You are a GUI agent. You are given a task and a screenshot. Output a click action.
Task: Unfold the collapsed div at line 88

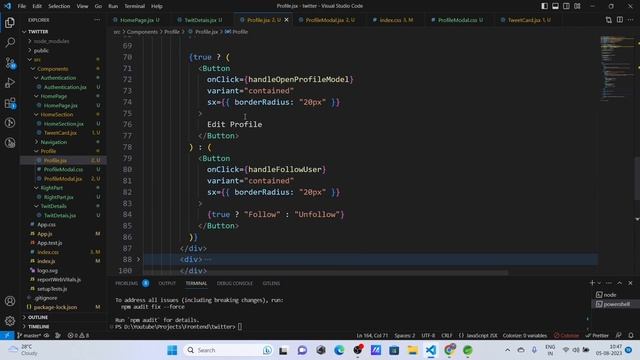coord(138,259)
